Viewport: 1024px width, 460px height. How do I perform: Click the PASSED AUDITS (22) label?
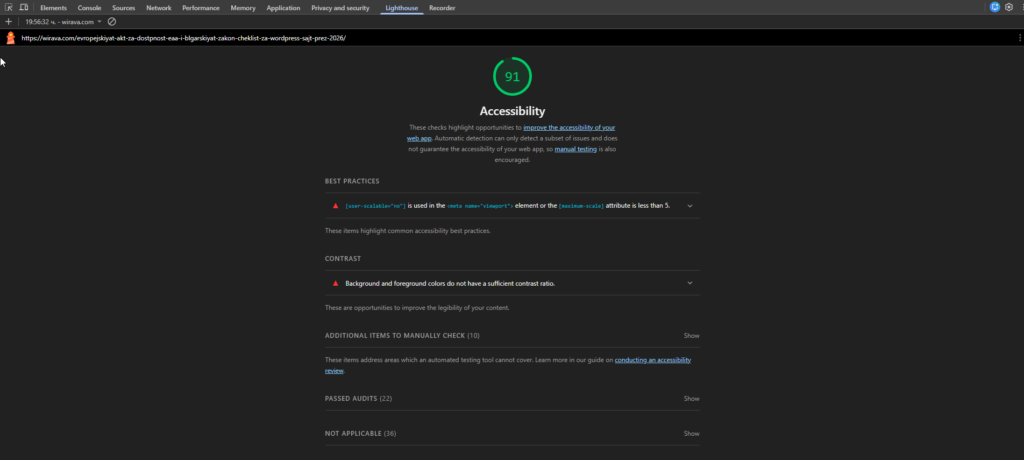point(358,398)
